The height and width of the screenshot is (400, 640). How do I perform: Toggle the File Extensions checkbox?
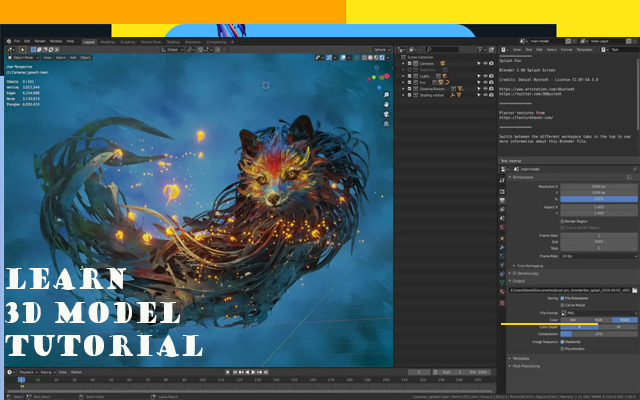[x=563, y=298]
